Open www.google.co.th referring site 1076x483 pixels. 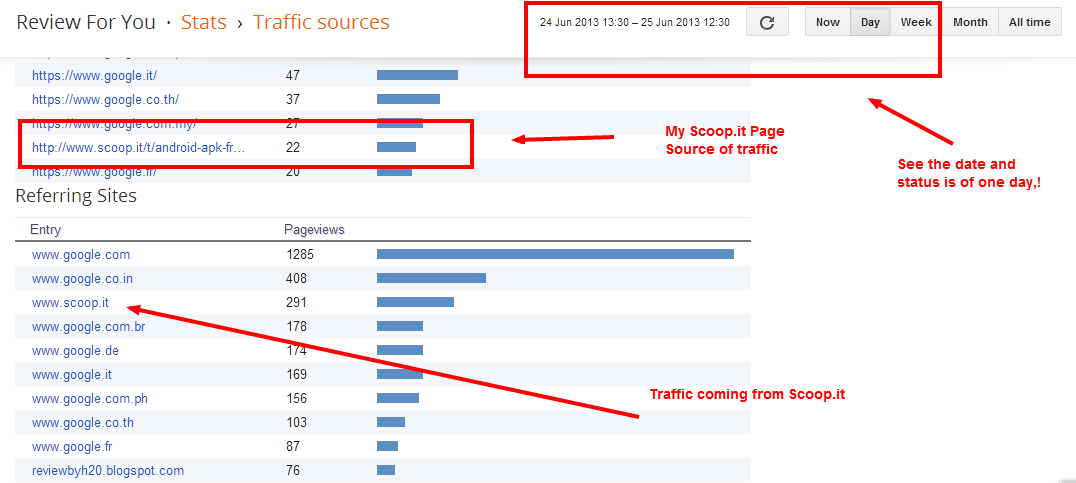click(83, 423)
